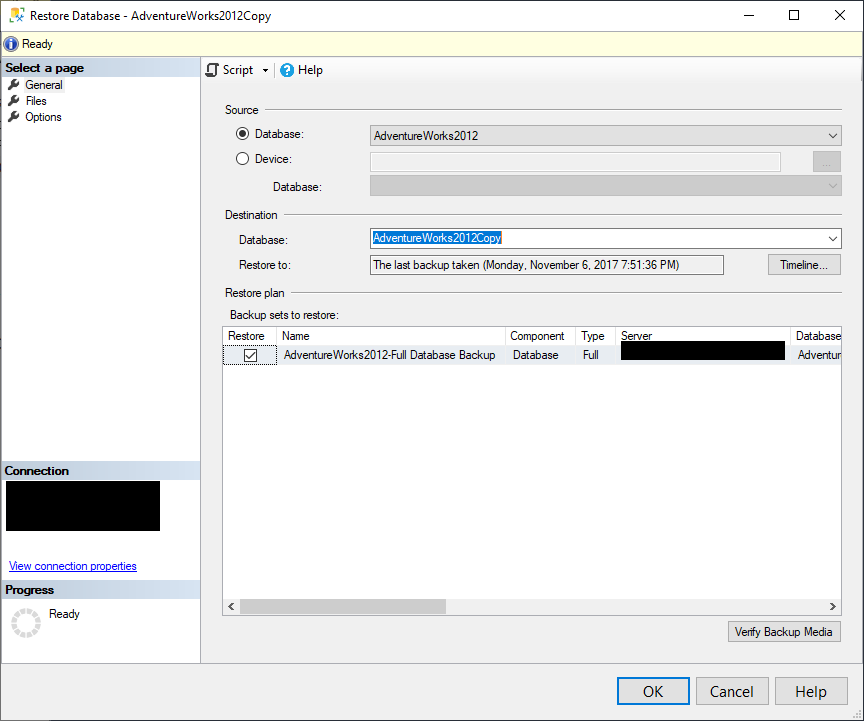Screen dimensions: 864x721
Task: Click View connection properties link
Action: (73, 566)
